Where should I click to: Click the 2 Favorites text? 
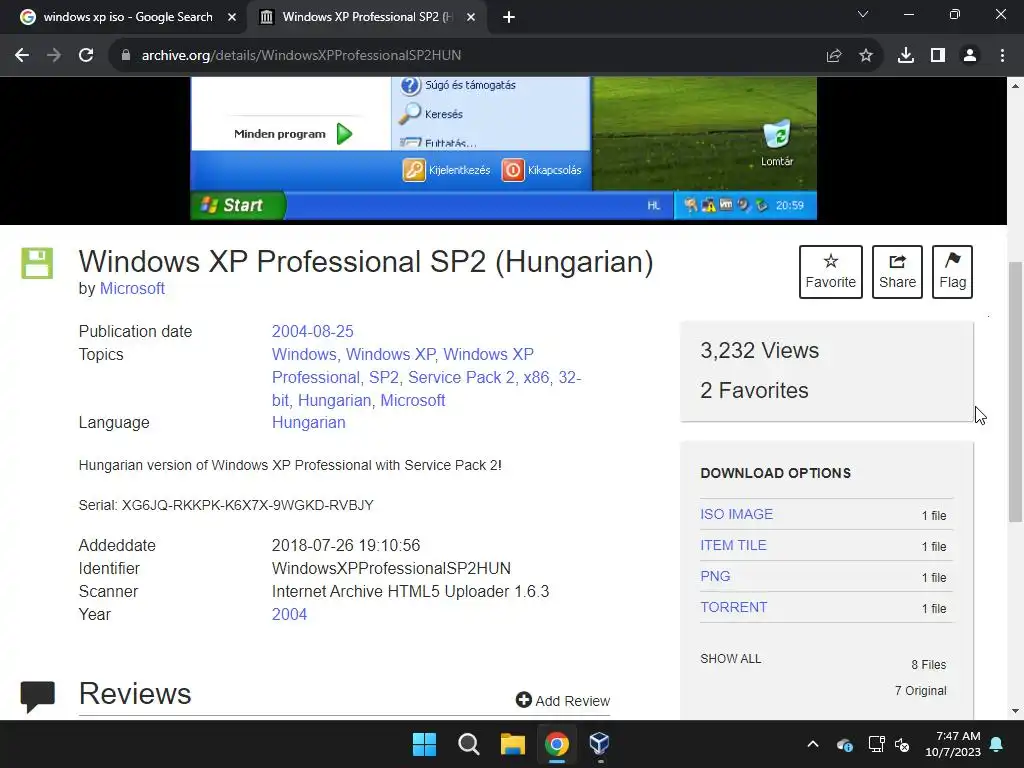tap(754, 391)
